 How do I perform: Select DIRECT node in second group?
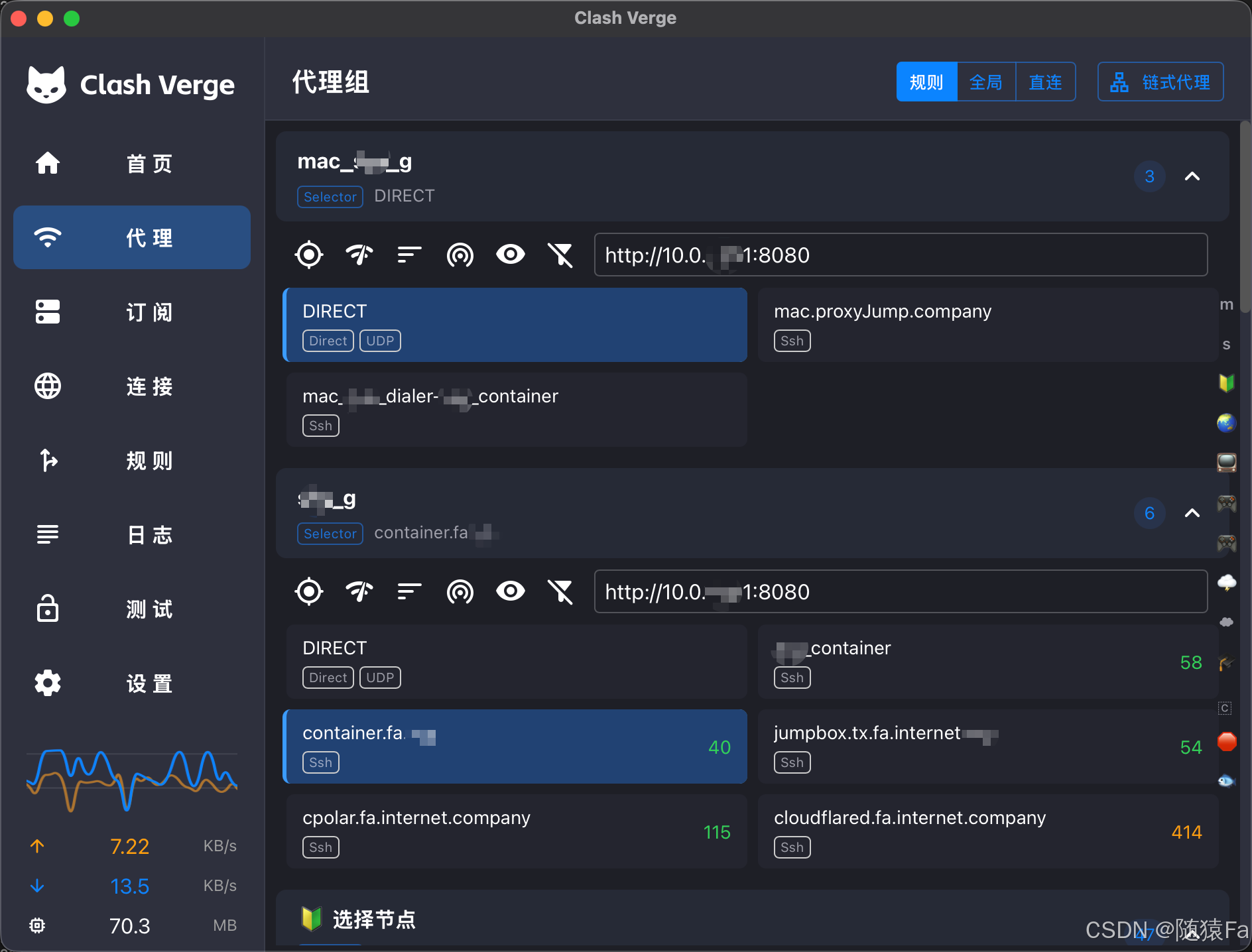[x=516, y=662]
